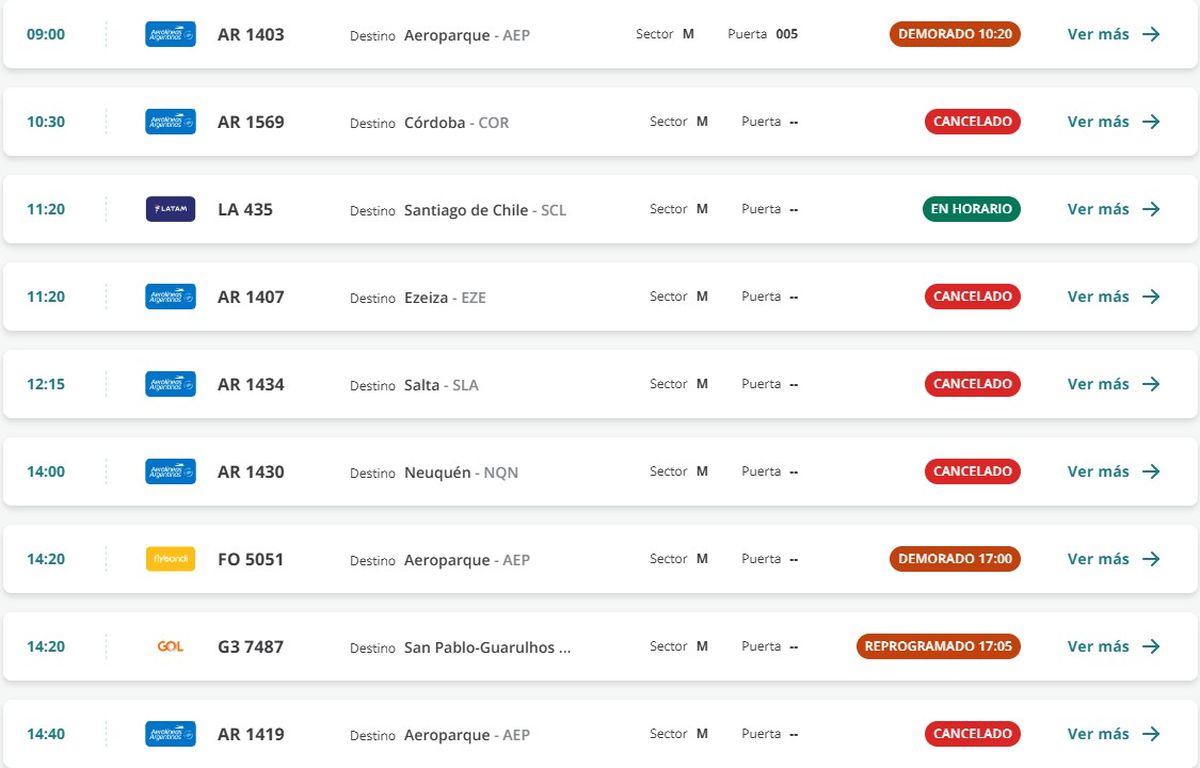The image size is (1200, 768).
Task: Select the Santiago de Chile - SCL destination
Action: tap(485, 210)
